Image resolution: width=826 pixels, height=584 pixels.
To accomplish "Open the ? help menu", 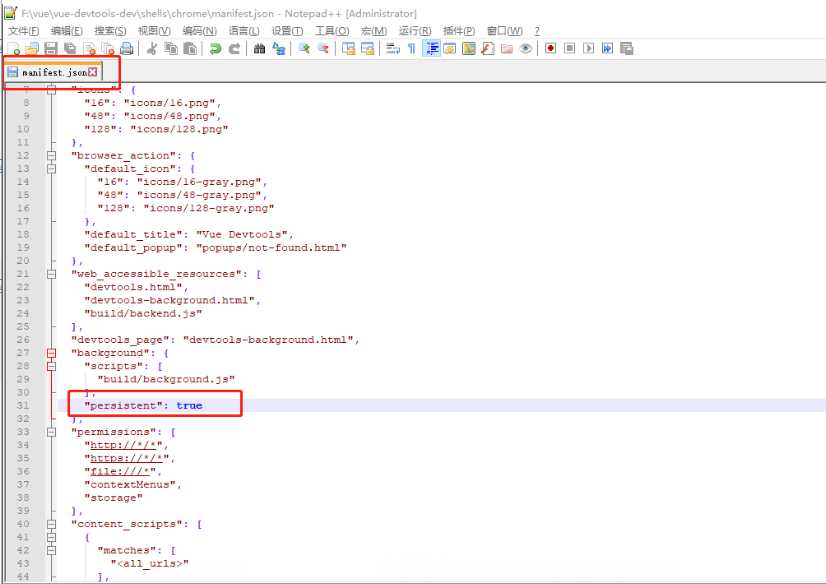I will [537, 31].
